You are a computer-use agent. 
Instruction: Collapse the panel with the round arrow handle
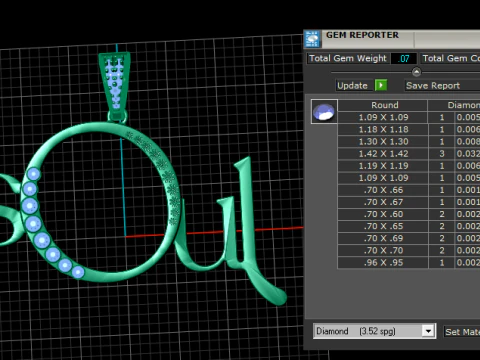pos(416,72)
